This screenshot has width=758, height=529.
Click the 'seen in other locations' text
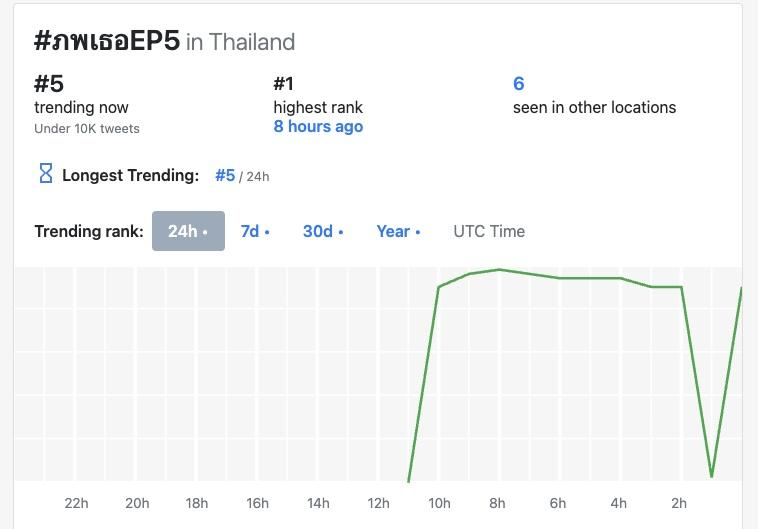coord(594,107)
